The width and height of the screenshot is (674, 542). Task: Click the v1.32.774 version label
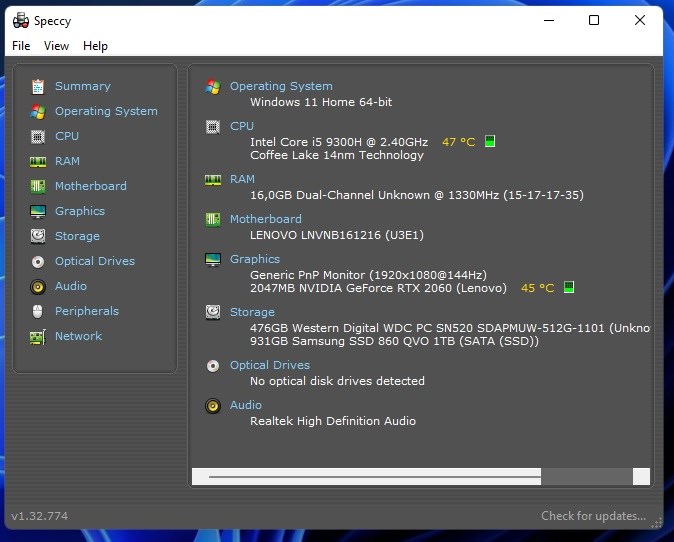click(40, 516)
